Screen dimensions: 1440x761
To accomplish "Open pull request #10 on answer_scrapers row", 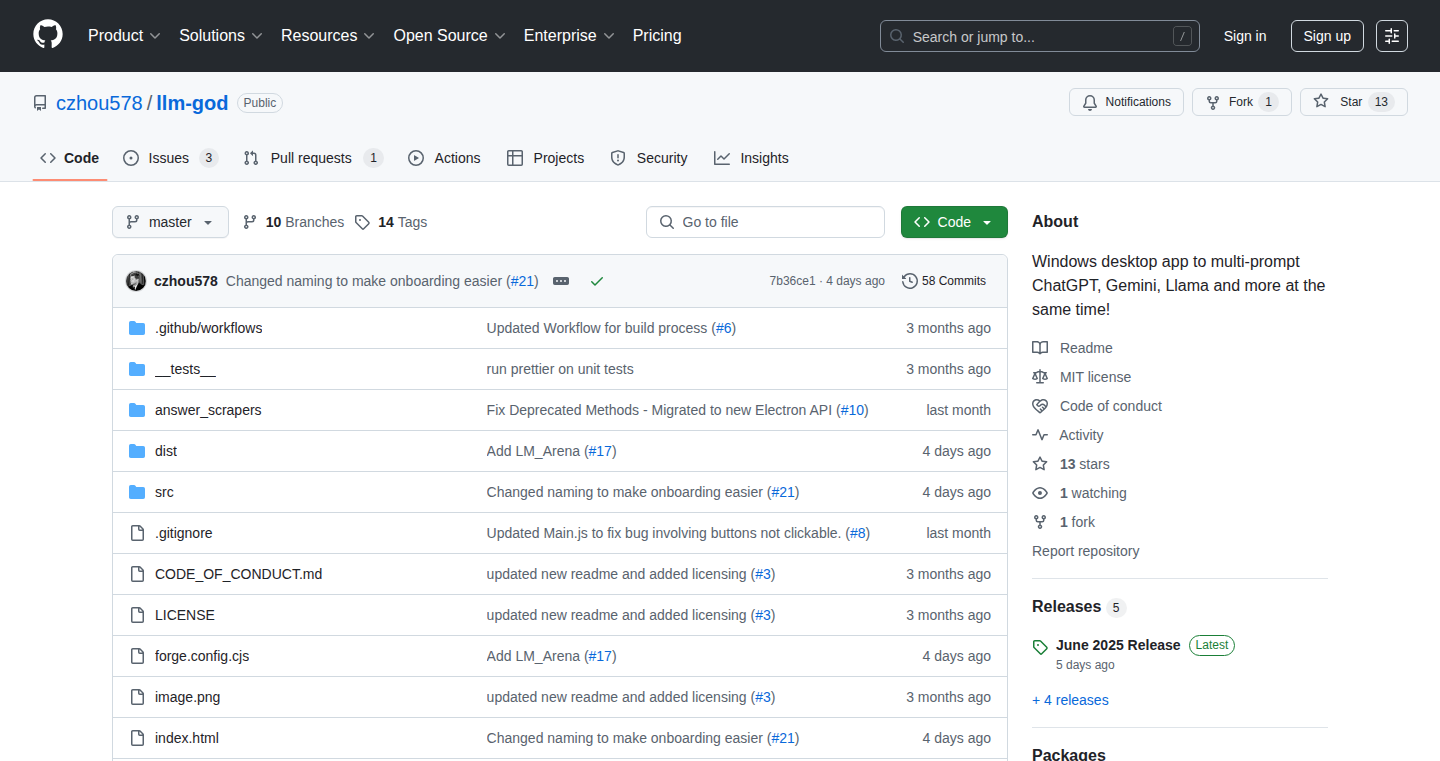I will pyautogui.click(x=852, y=410).
